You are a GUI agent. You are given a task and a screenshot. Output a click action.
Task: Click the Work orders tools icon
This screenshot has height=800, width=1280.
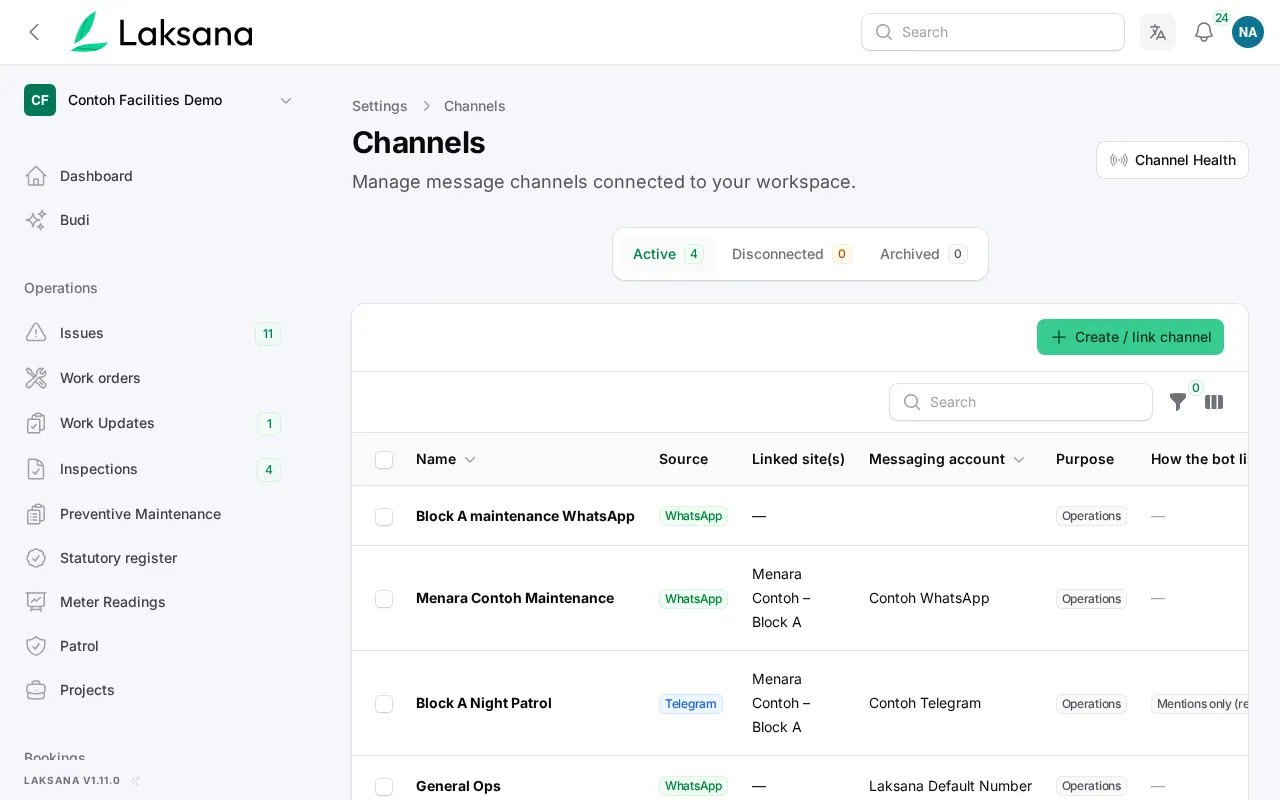point(36,378)
